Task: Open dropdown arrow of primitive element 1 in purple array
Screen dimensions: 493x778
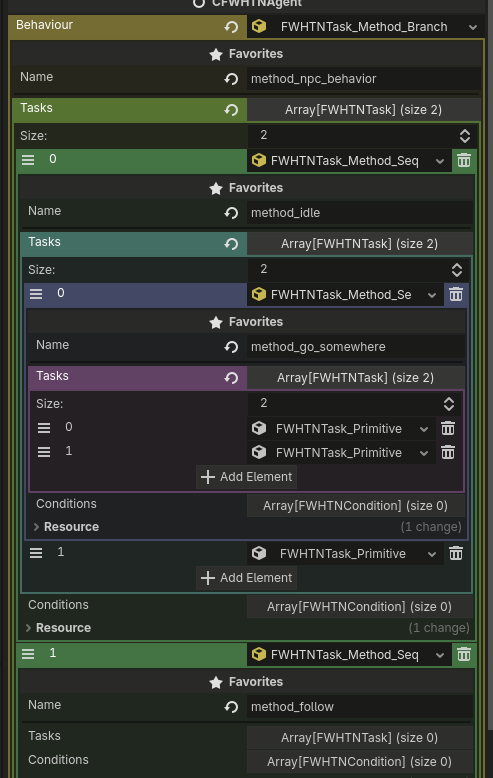Action: [424, 453]
